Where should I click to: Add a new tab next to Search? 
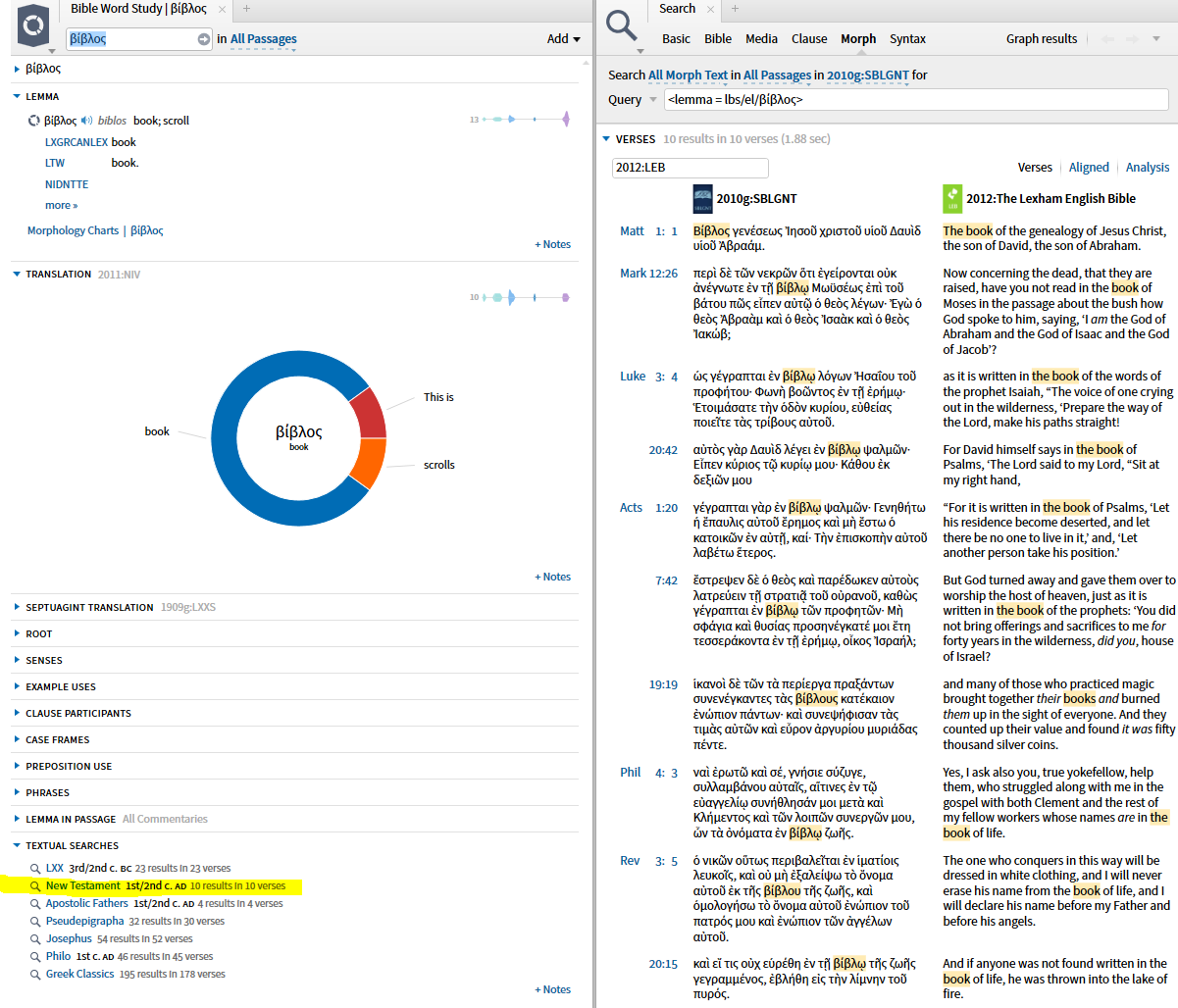click(735, 9)
